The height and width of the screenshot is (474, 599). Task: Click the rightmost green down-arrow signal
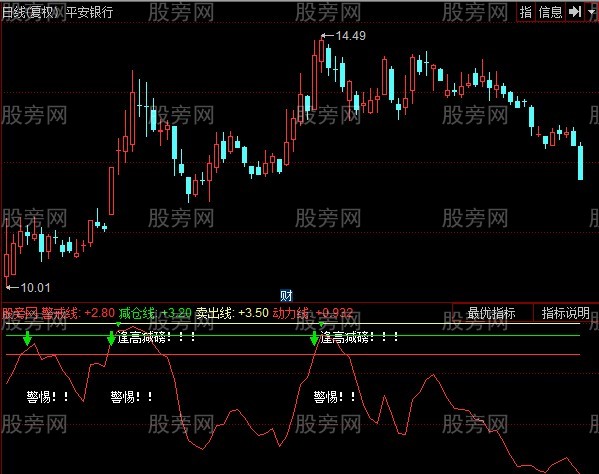click(314, 338)
